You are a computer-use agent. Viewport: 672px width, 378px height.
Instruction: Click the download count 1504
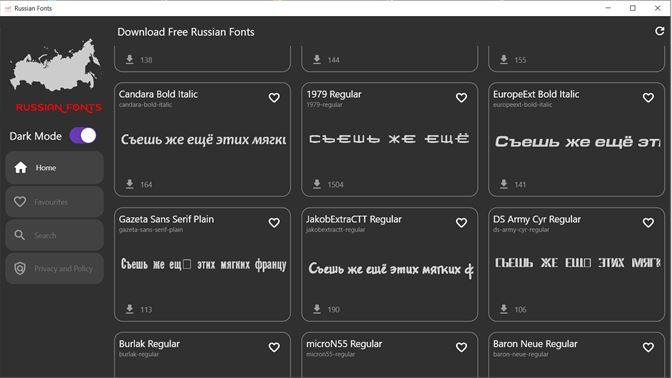coord(336,185)
